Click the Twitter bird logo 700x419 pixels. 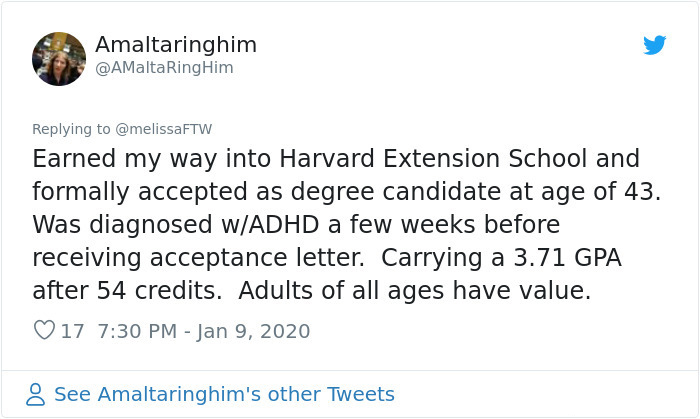655,45
